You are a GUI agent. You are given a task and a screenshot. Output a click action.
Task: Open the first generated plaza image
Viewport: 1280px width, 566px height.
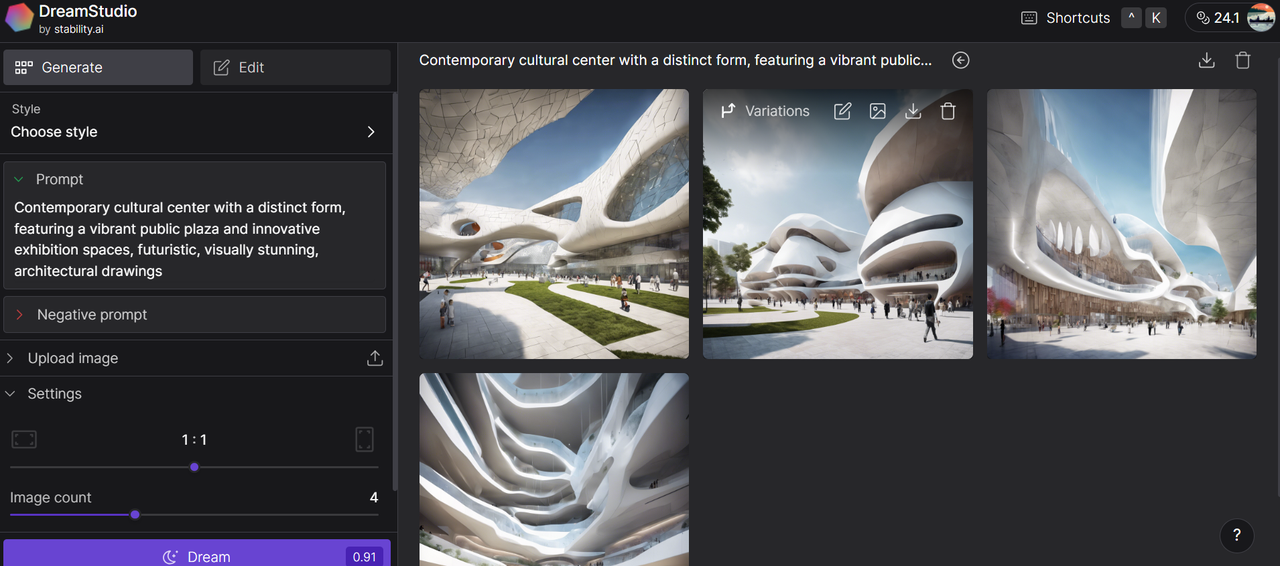click(x=554, y=224)
